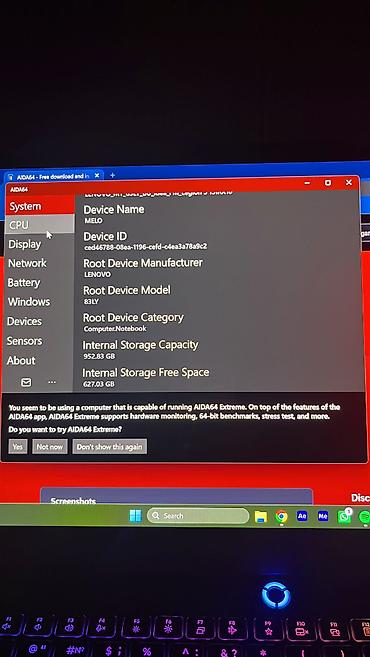Open the About page
370x657 pixels.
coord(21,360)
